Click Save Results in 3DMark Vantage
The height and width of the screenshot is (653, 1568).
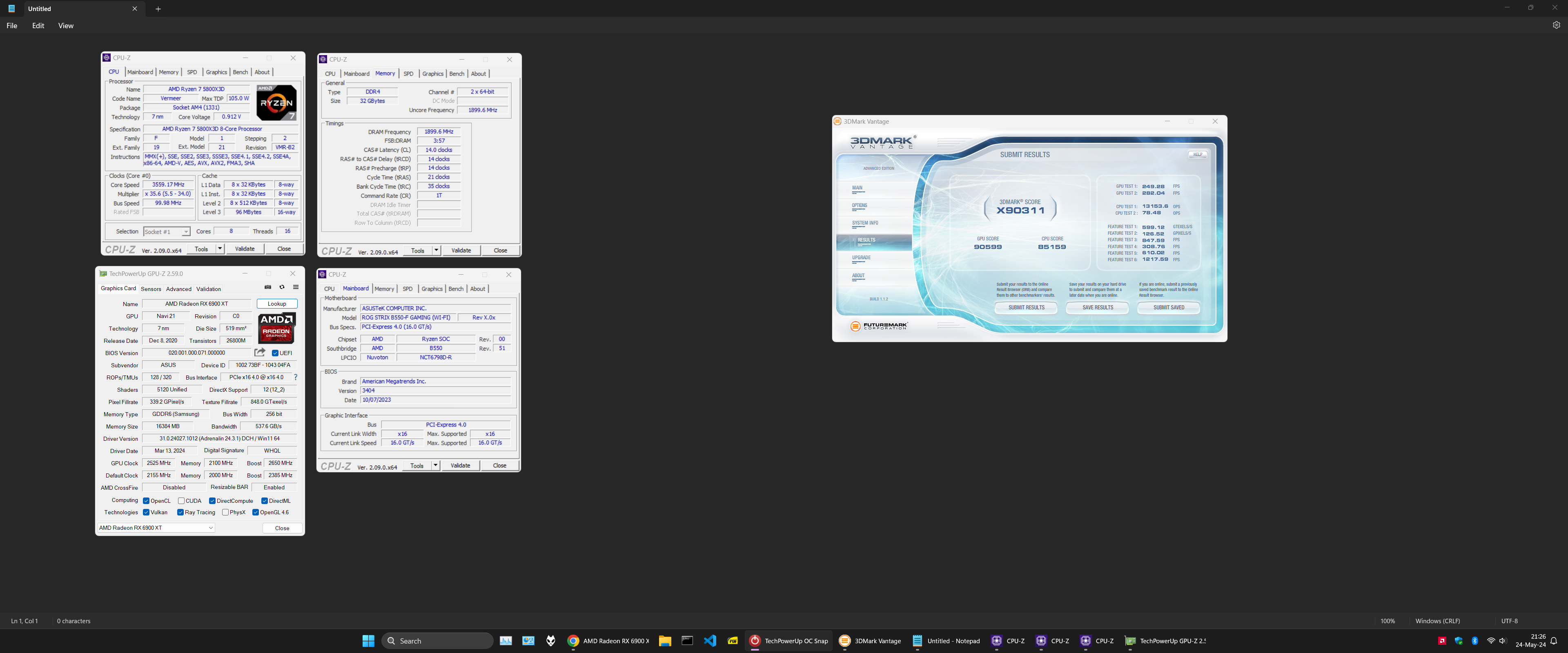1098,308
